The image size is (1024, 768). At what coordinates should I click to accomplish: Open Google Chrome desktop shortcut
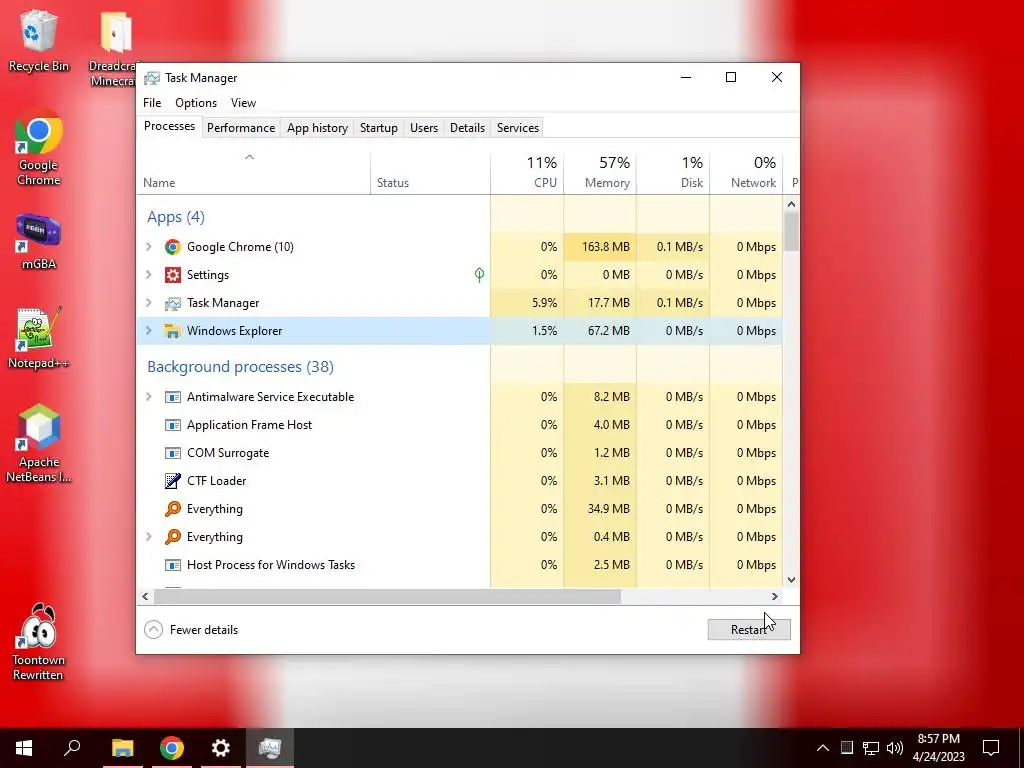point(39,148)
